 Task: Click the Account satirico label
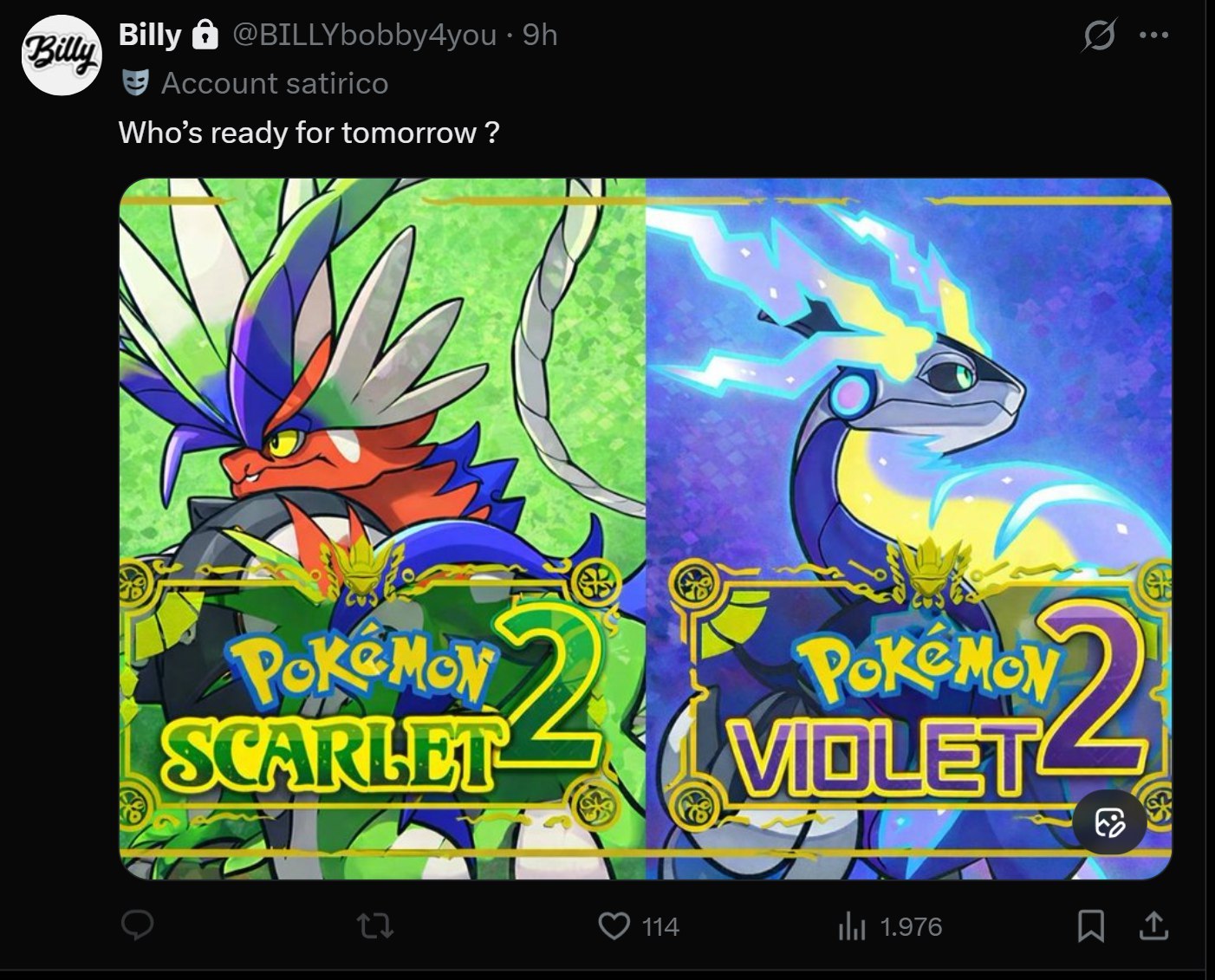pyautogui.click(x=275, y=83)
